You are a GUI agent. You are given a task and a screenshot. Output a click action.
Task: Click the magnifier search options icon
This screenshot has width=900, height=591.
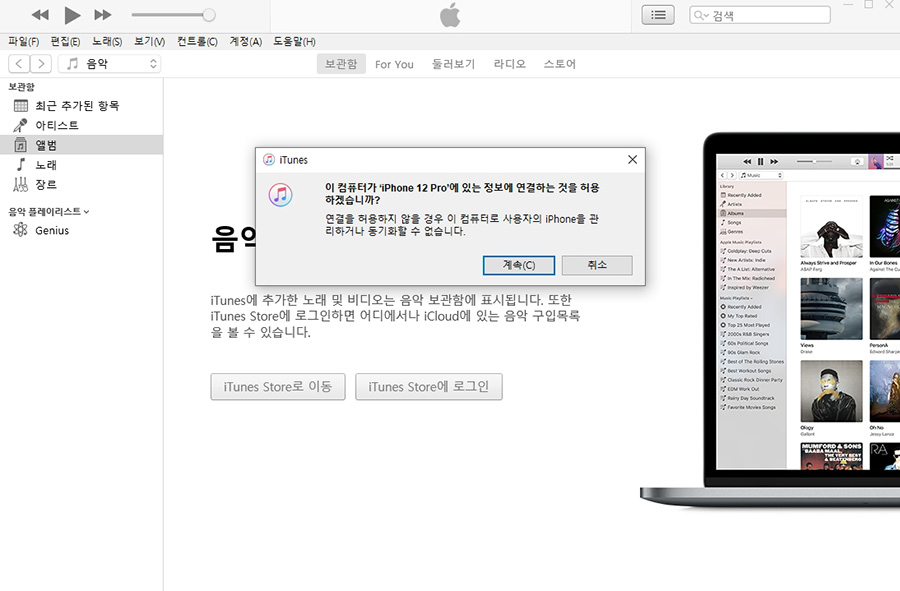click(700, 15)
